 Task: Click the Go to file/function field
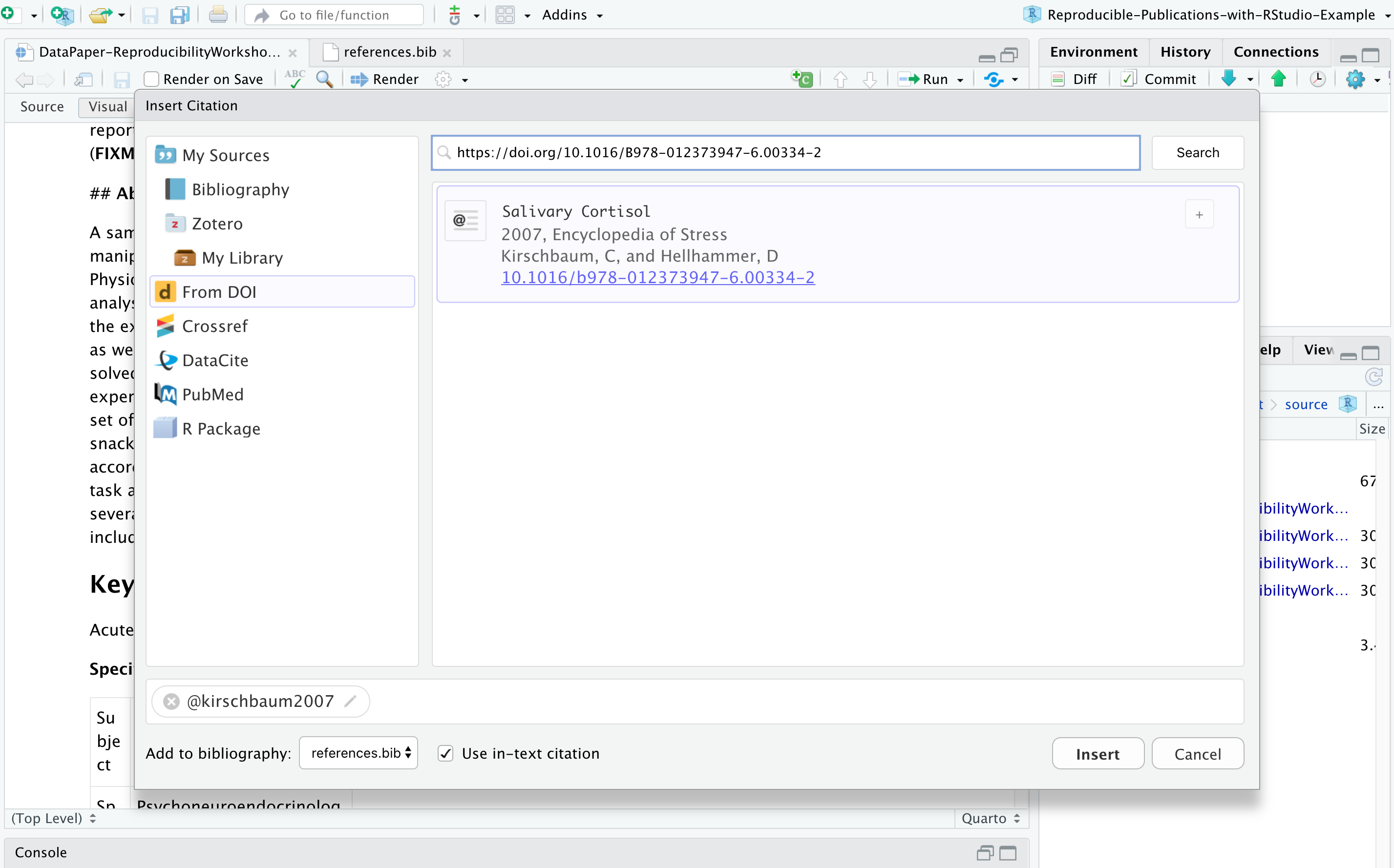334,15
